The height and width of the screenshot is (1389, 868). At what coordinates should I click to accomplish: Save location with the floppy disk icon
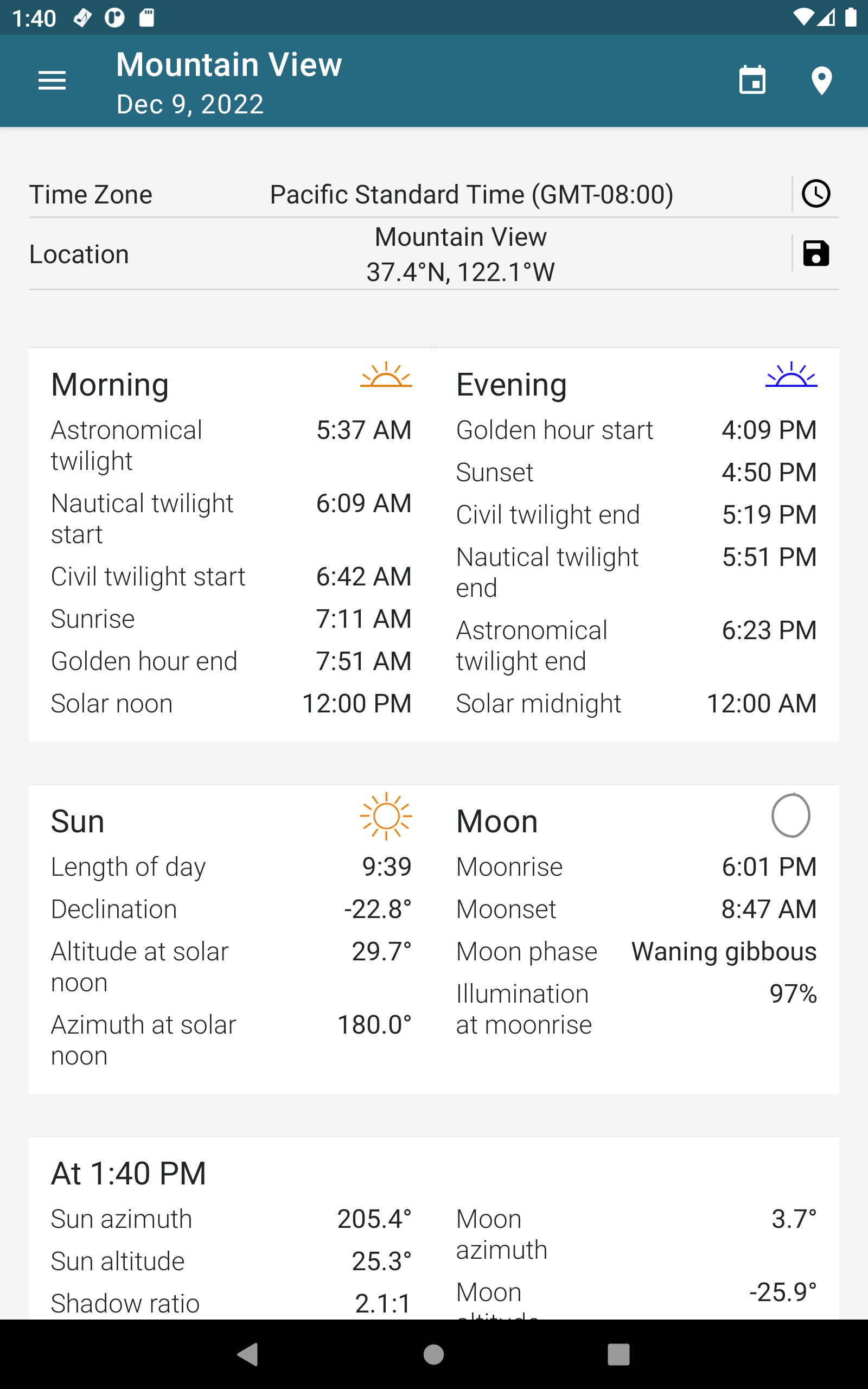click(x=816, y=253)
